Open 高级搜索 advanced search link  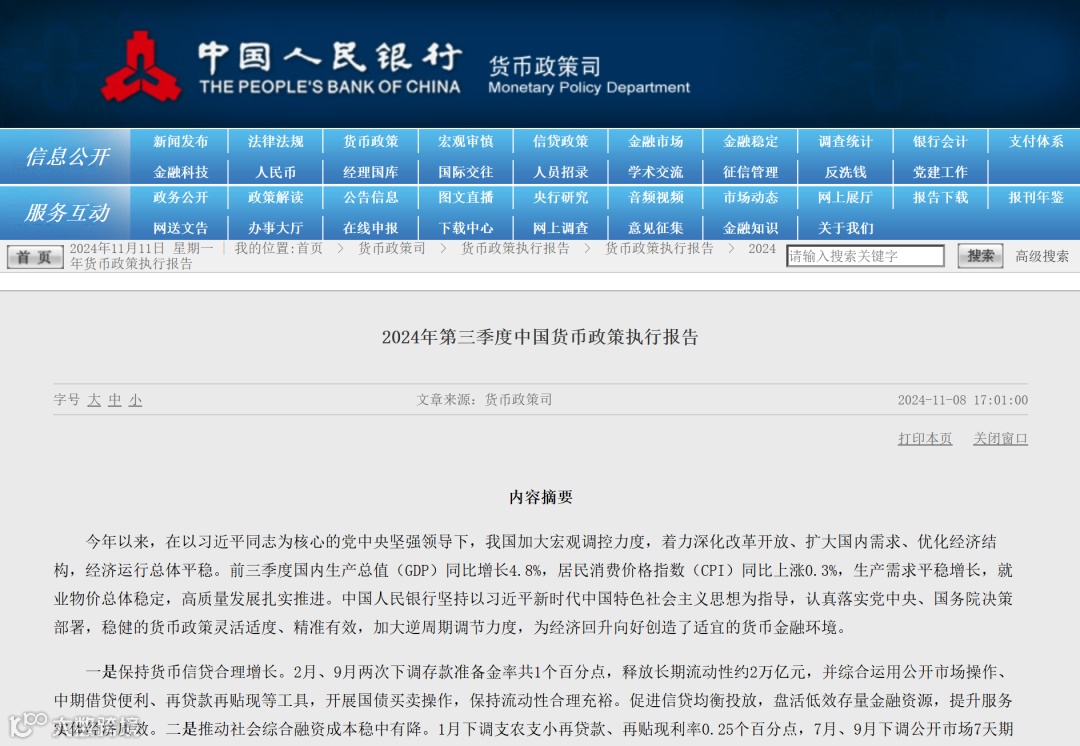[x=1041, y=256]
